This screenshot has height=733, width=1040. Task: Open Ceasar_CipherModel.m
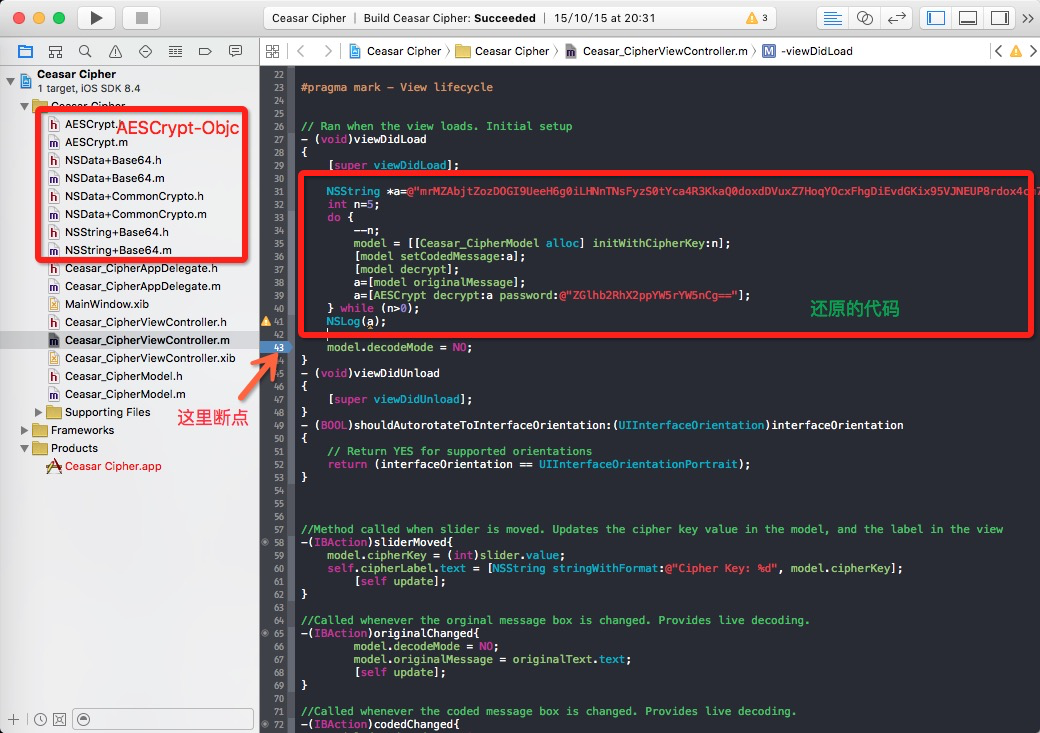[x=125, y=394]
